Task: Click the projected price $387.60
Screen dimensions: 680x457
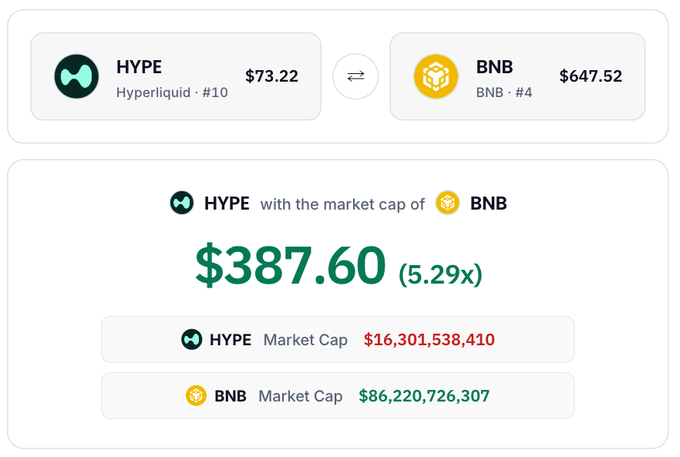Action: coord(290,265)
